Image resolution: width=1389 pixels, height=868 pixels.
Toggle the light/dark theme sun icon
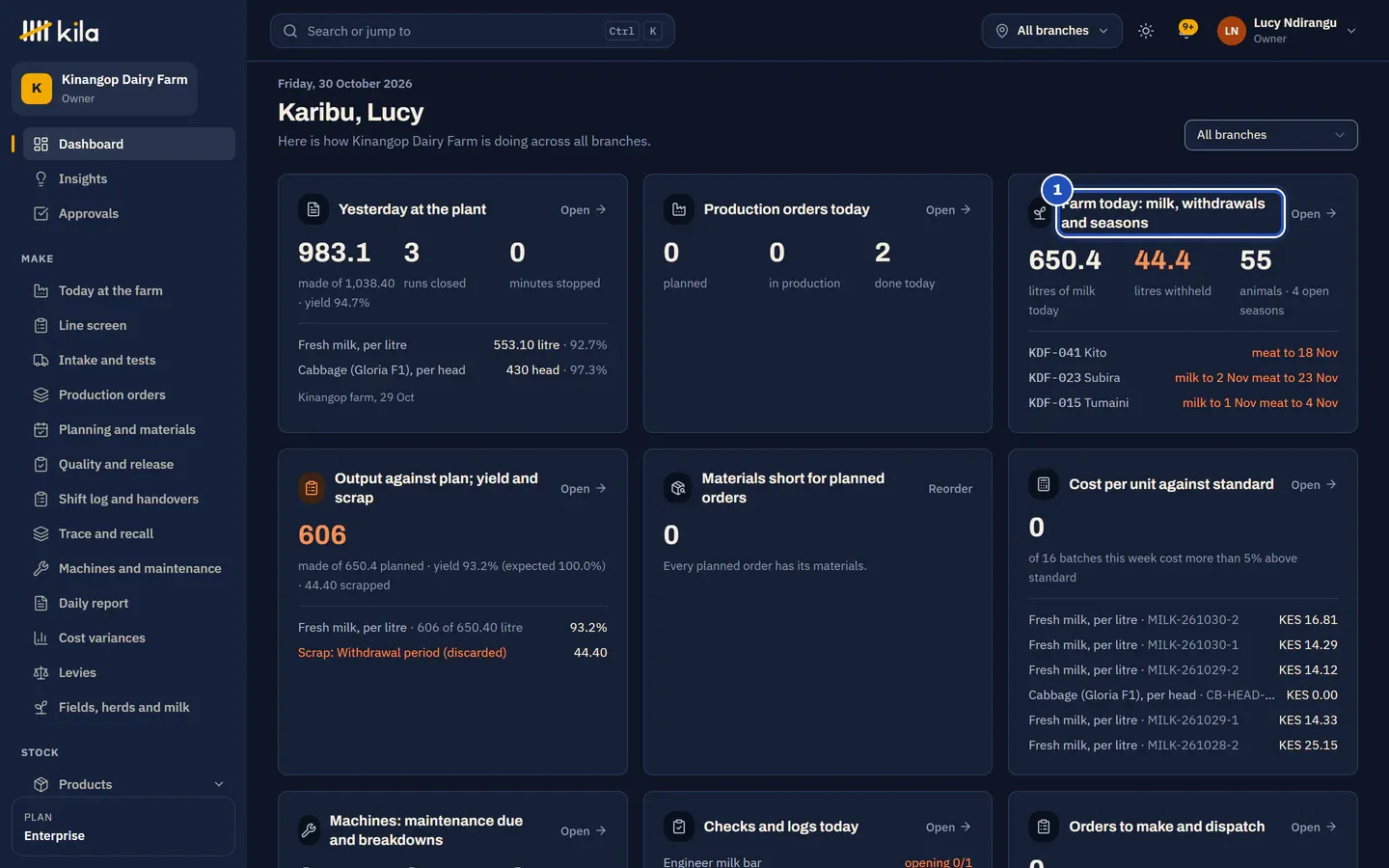(x=1146, y=31)
